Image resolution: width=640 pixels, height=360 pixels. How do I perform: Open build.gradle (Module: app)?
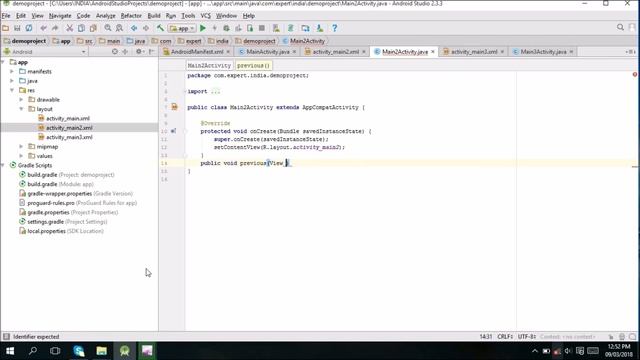60,184
